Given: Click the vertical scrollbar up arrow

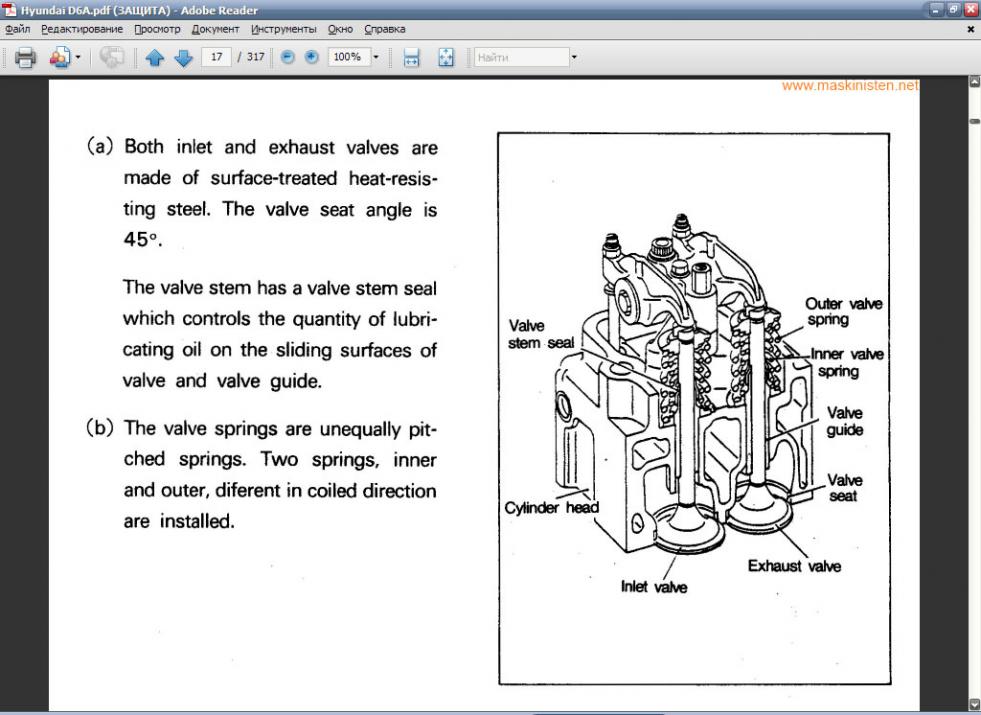Looking at the screenshot, I should point(975,82).
